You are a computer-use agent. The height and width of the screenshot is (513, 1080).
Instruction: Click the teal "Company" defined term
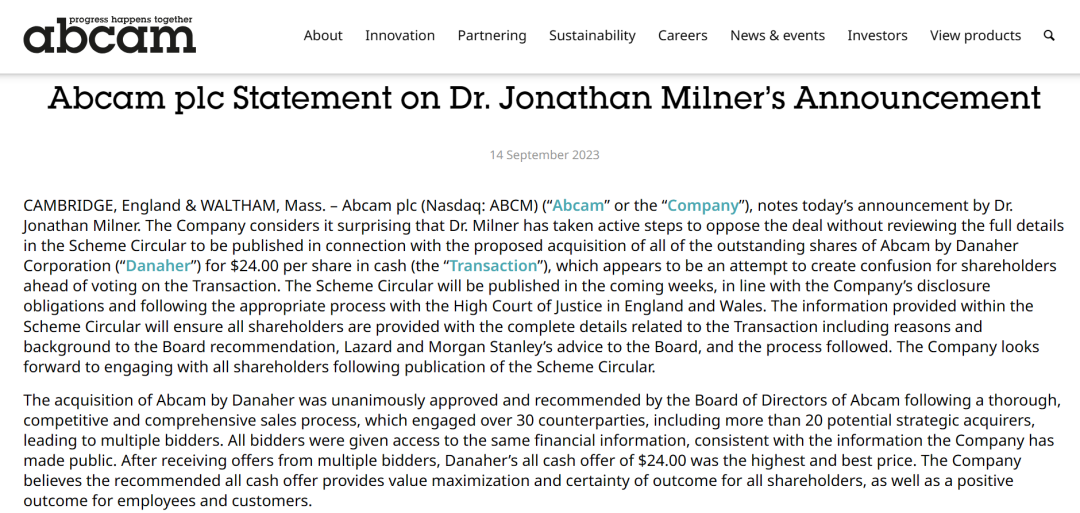(703, 205)
